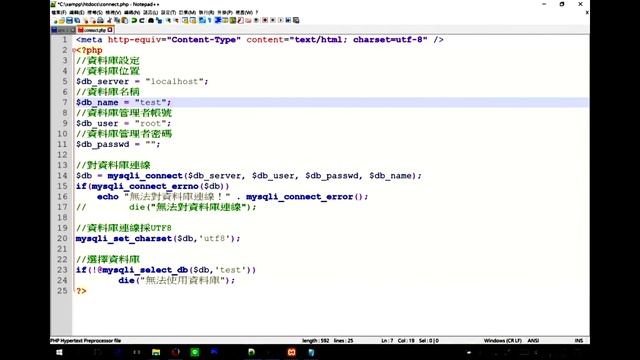The image size is (640, 360).
Task: Open the Macro (M) menu
Action: pos(187,13)
